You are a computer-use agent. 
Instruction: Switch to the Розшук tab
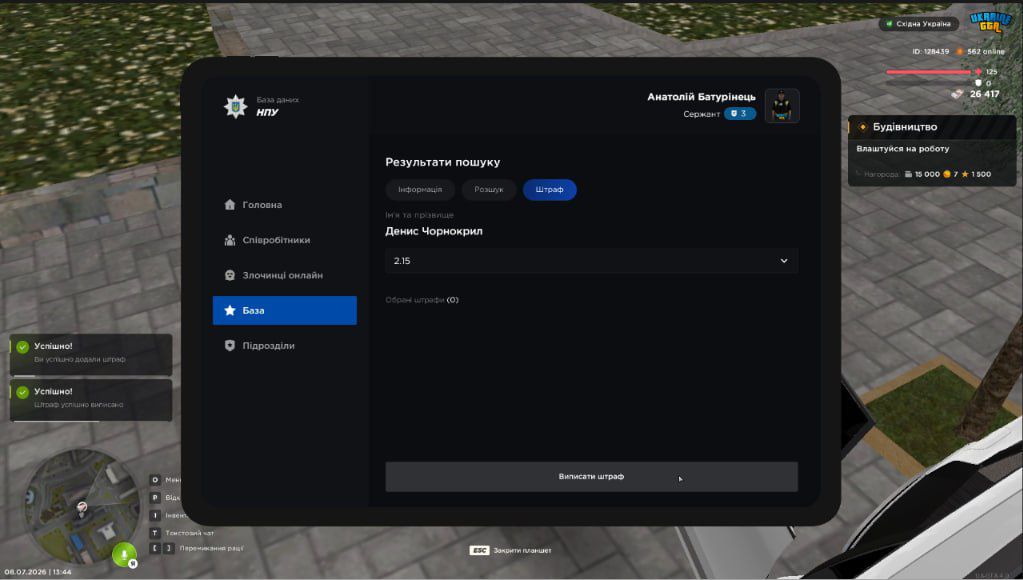point(489,190)
